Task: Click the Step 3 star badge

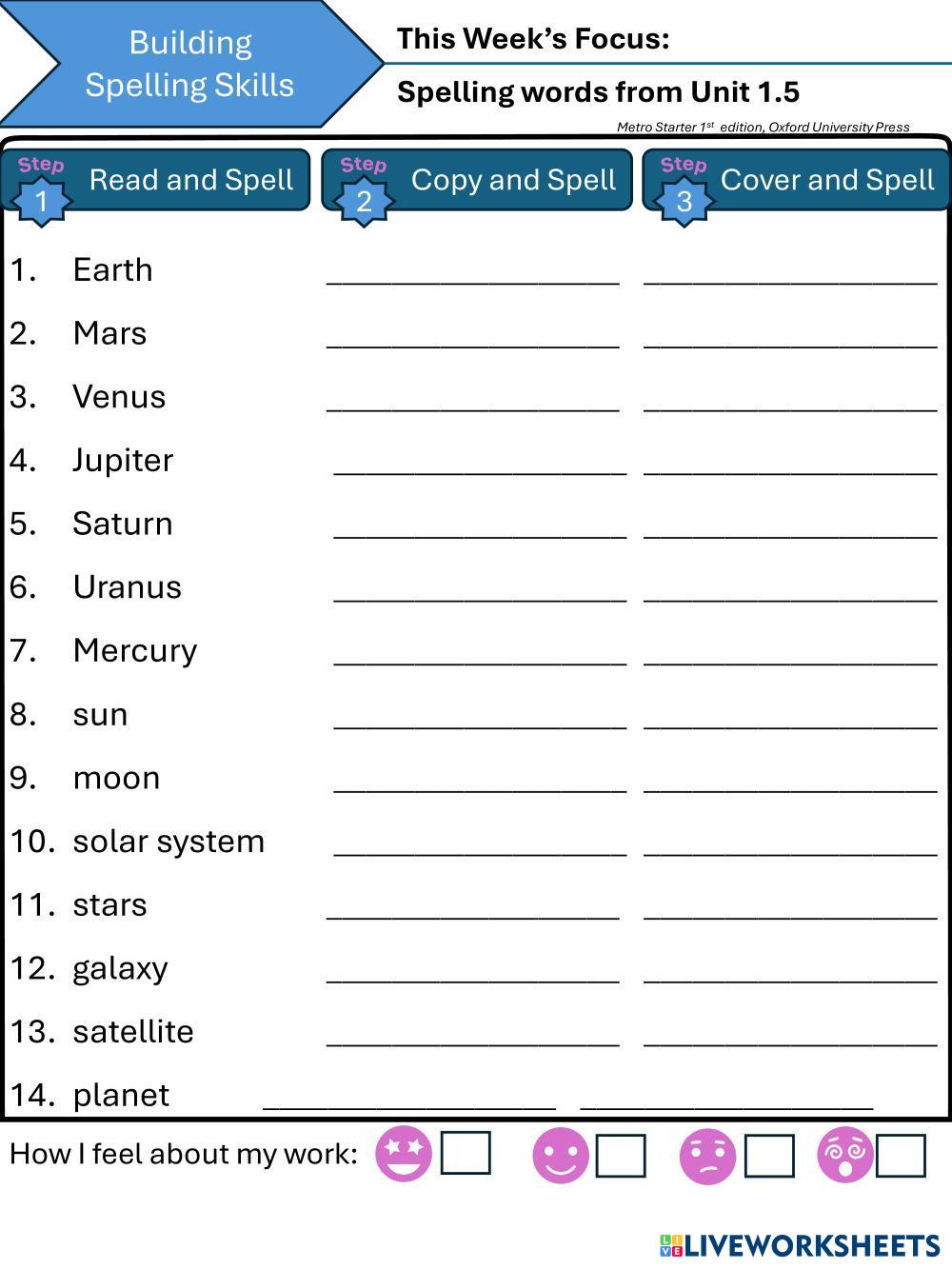Action: pyautogui.click(x=684, y=200)
